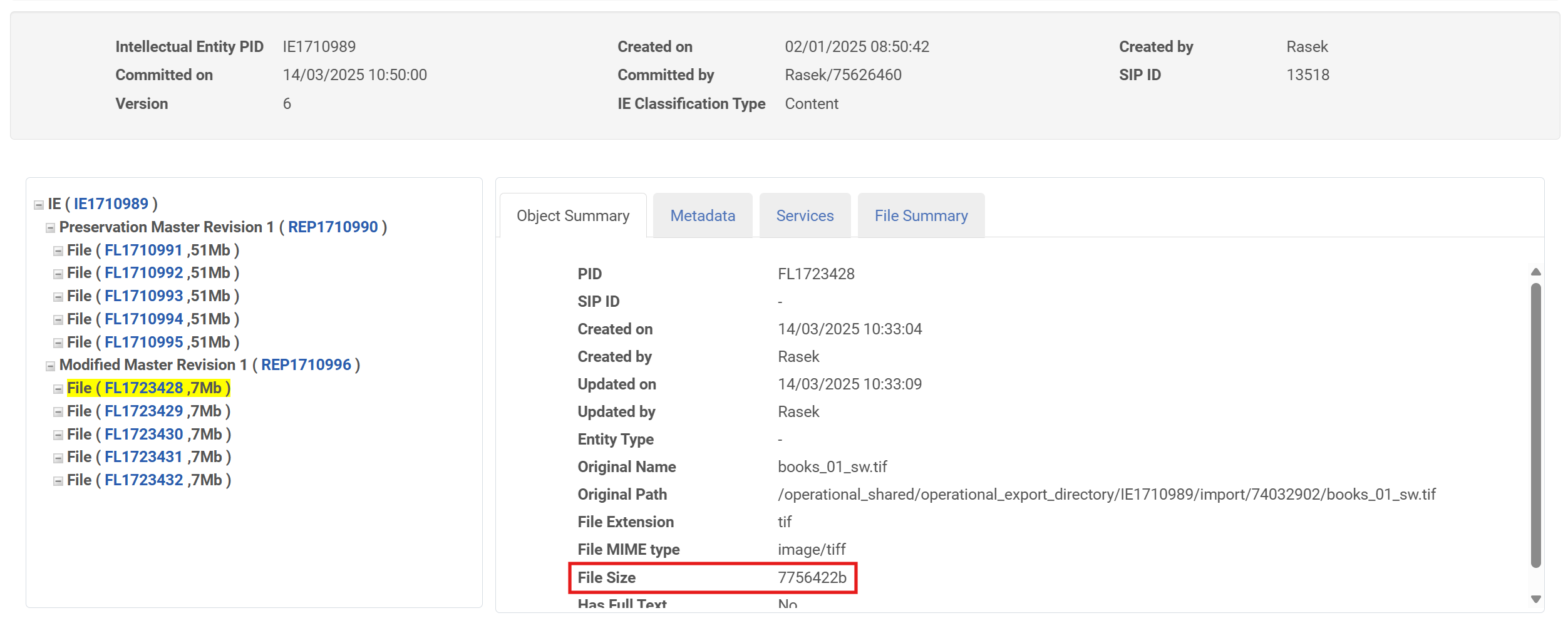
Task: Collapse the IE root tree node
Action: pyautogui.click(x=39, y=205)
